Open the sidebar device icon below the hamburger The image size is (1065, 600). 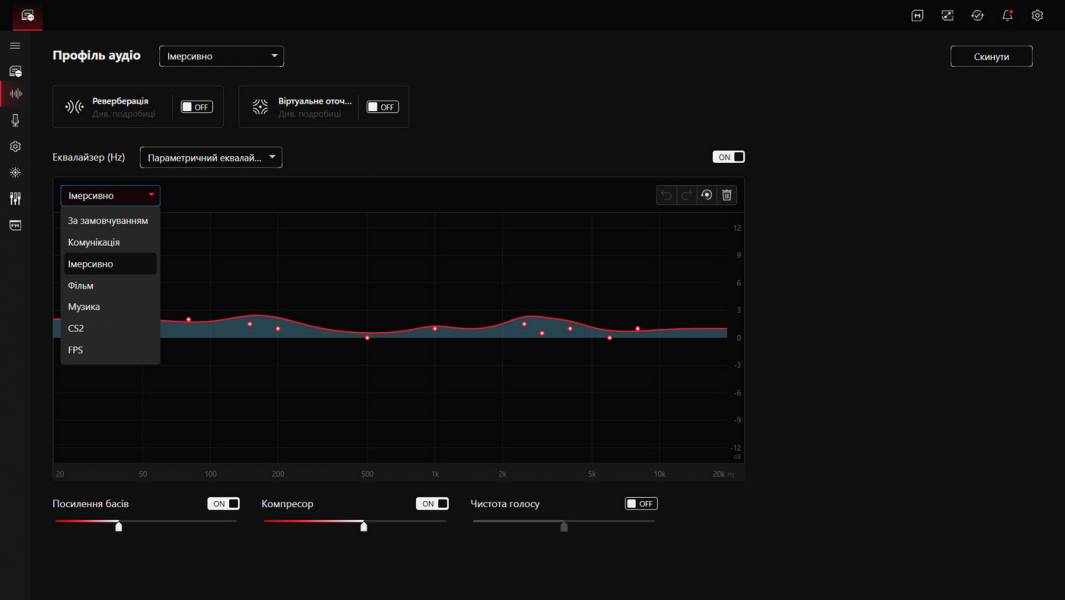(x=15, y=71)
